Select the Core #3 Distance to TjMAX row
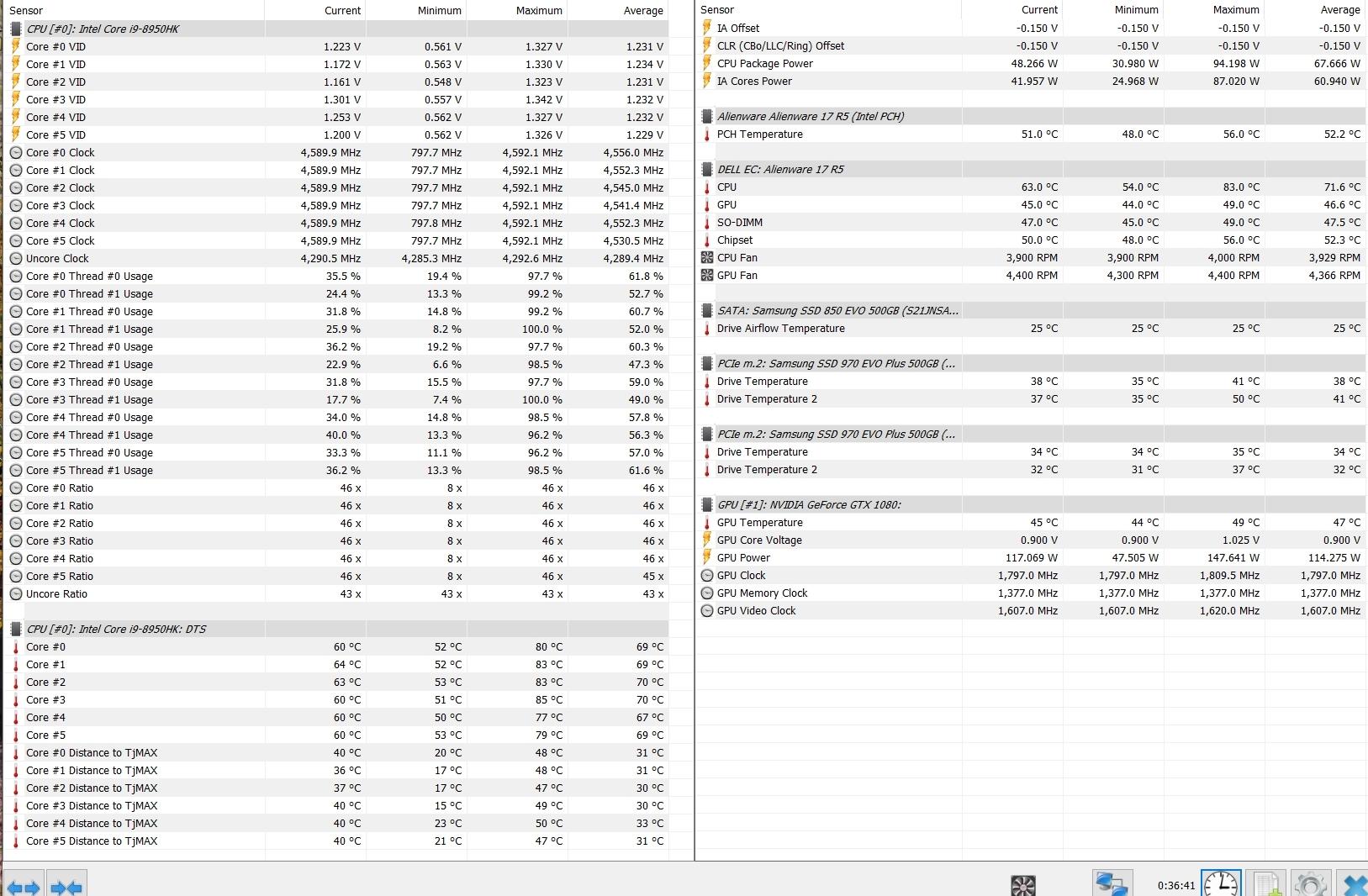This screenshot has width=1368, height=896. coord(92,806)
